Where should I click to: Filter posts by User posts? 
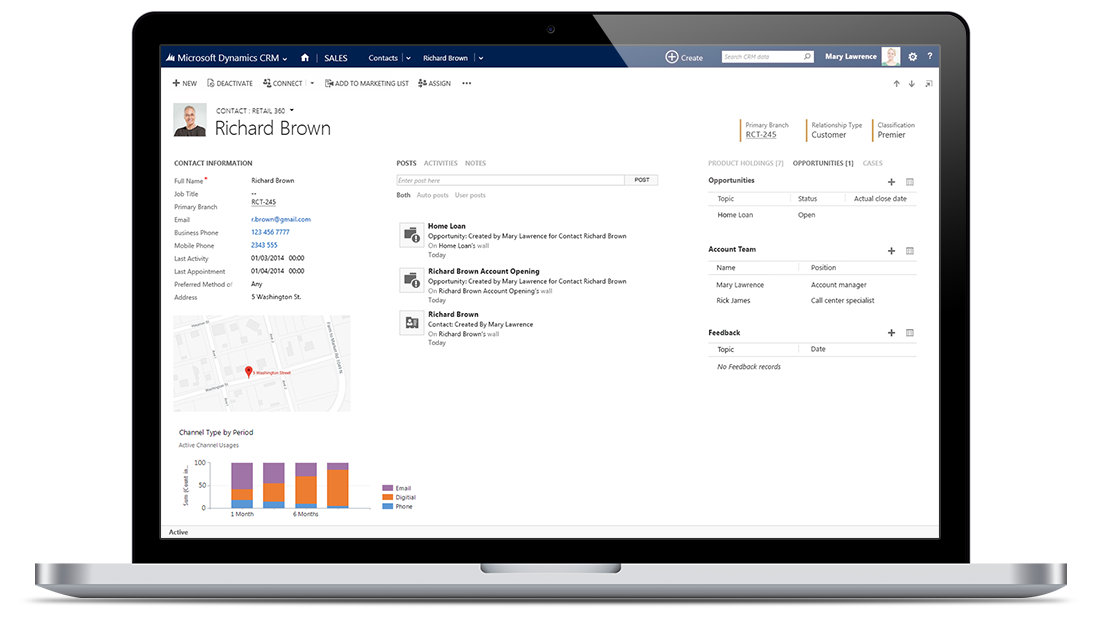click(470, 195)
